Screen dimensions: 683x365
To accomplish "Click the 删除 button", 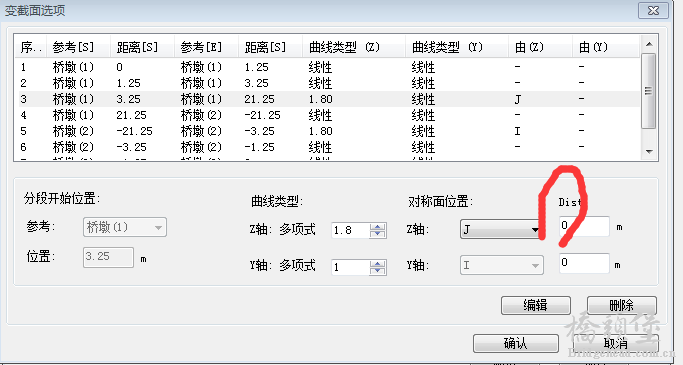I will [x=622, y=305].
